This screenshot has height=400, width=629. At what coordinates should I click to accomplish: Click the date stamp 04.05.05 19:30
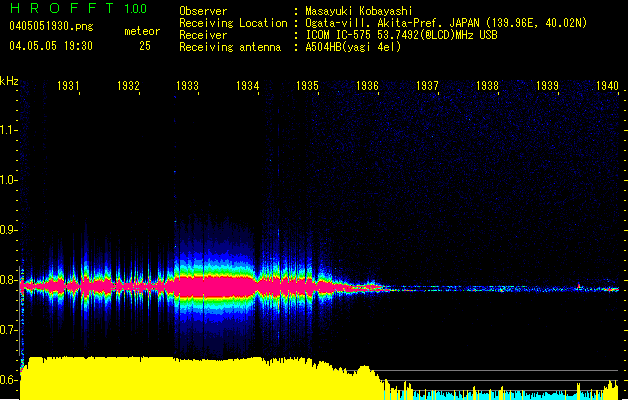[51, 46]
